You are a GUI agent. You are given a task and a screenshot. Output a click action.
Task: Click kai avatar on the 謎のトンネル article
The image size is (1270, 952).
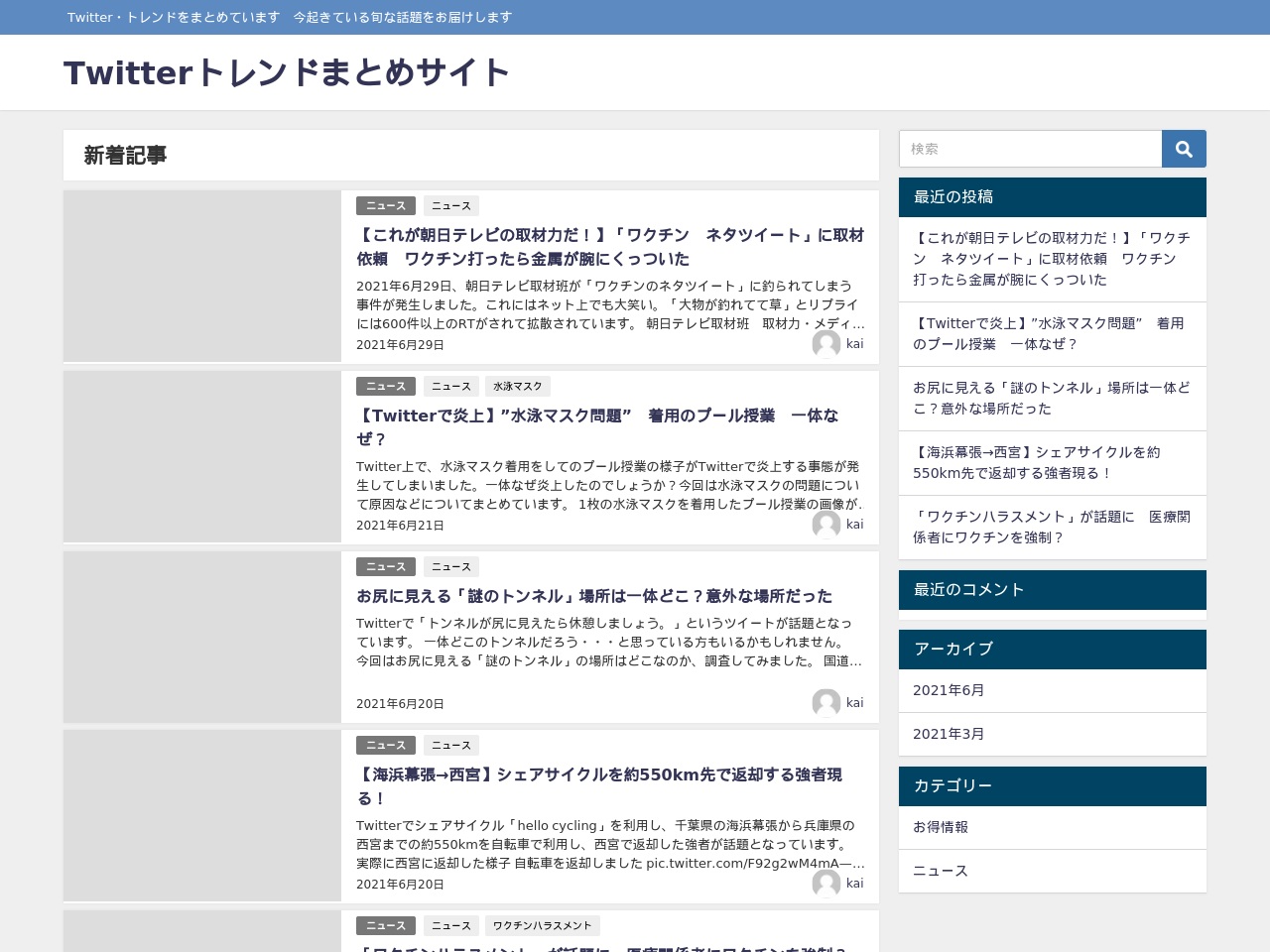[826, 703]
